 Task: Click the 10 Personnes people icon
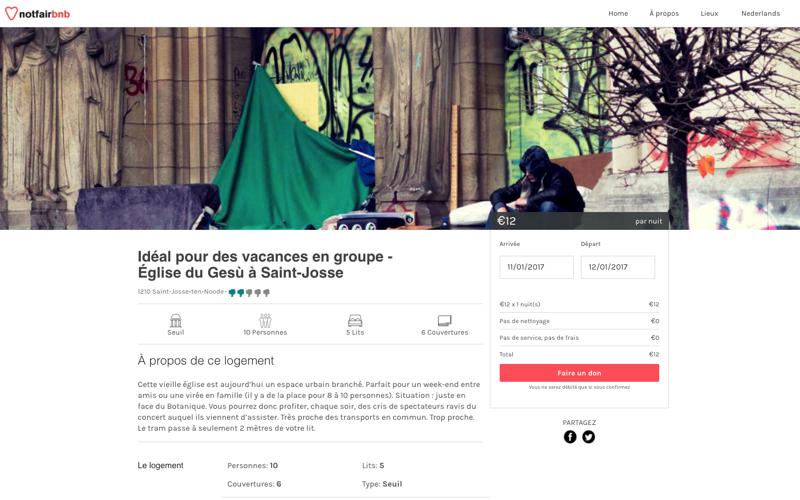pyautogui.click(x=265, y=320)
